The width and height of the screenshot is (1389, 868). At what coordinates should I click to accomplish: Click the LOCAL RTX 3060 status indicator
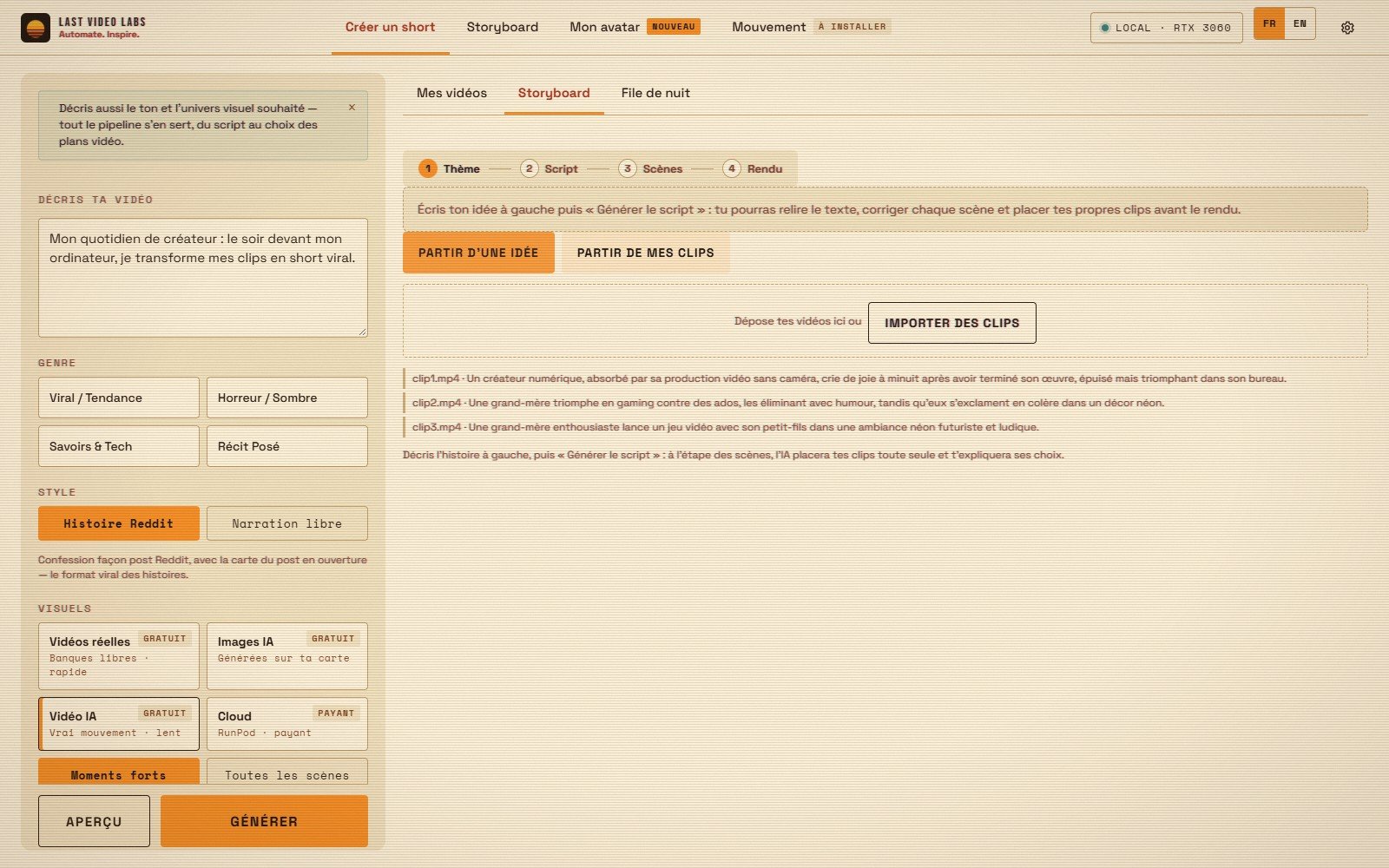point(1166,28)
